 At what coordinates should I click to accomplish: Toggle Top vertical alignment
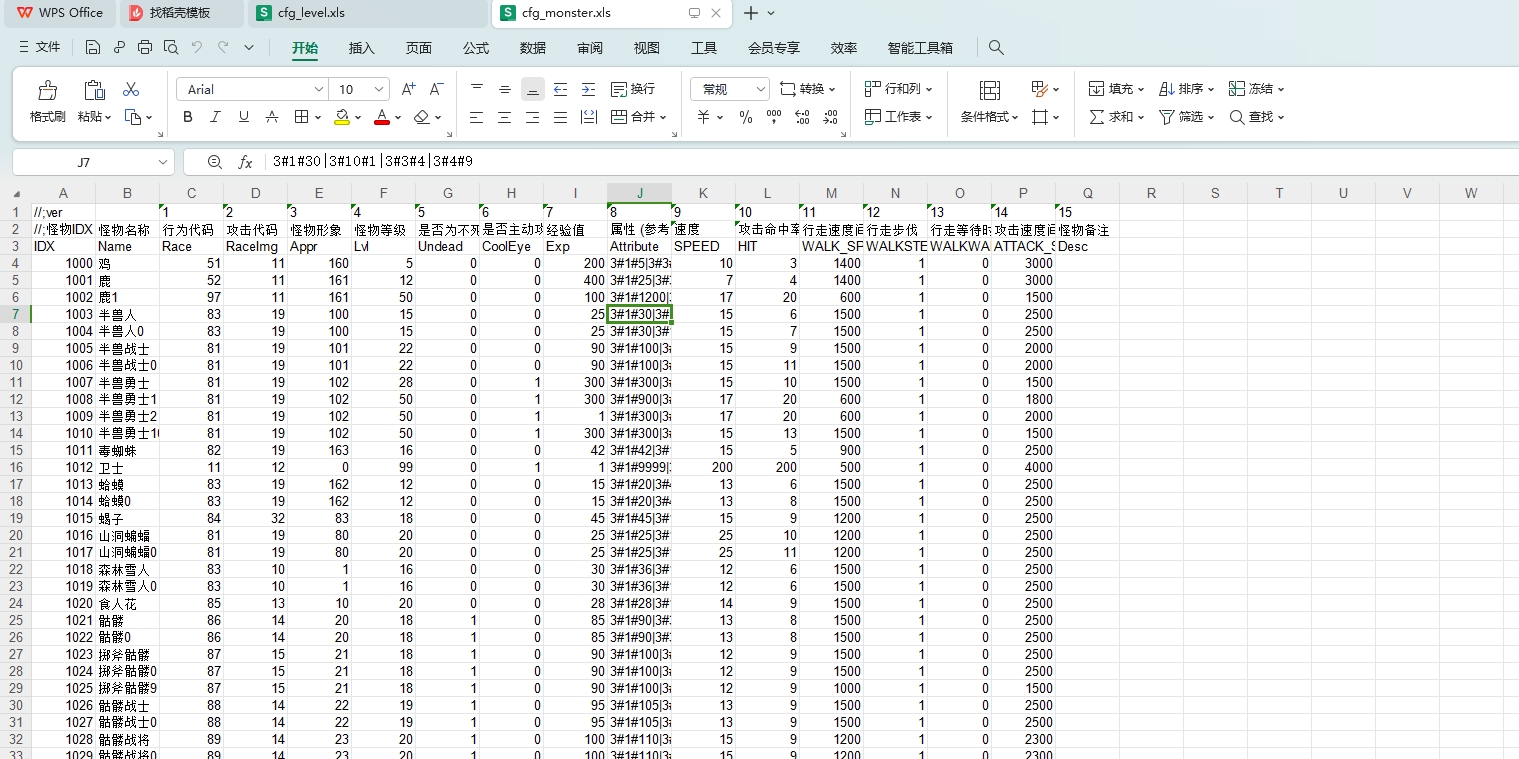click(x=477, y=89)
